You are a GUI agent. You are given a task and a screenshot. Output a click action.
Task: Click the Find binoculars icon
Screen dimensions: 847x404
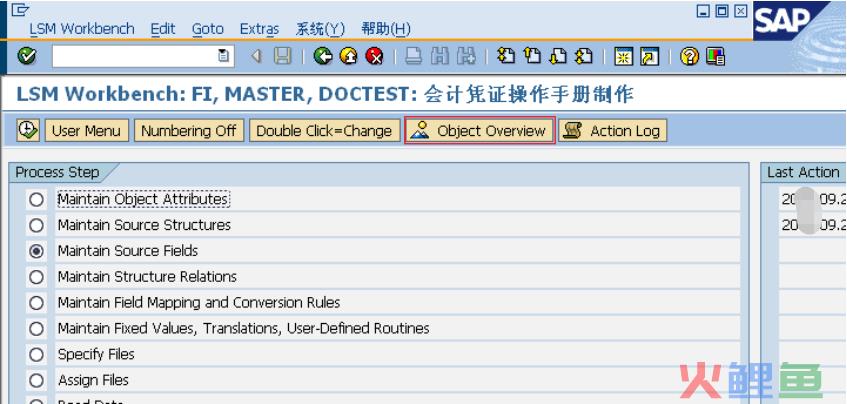tap(440, 56)
